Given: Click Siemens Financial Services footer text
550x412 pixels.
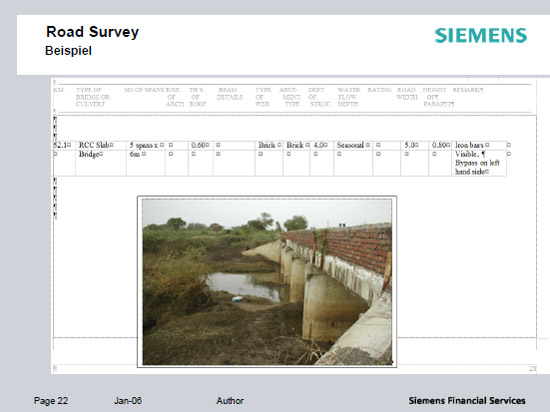Looking at the screenshot, I should 467,400.
